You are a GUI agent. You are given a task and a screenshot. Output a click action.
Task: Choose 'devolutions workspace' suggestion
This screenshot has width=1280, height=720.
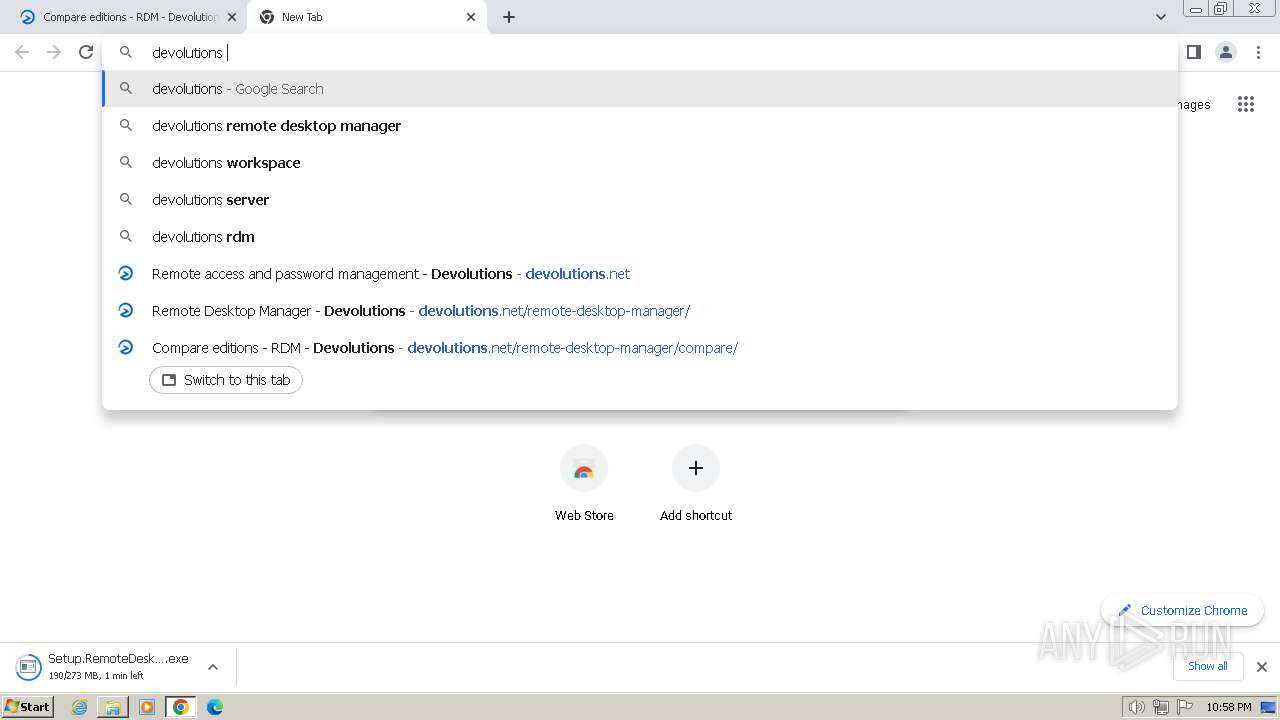point(640,163)
